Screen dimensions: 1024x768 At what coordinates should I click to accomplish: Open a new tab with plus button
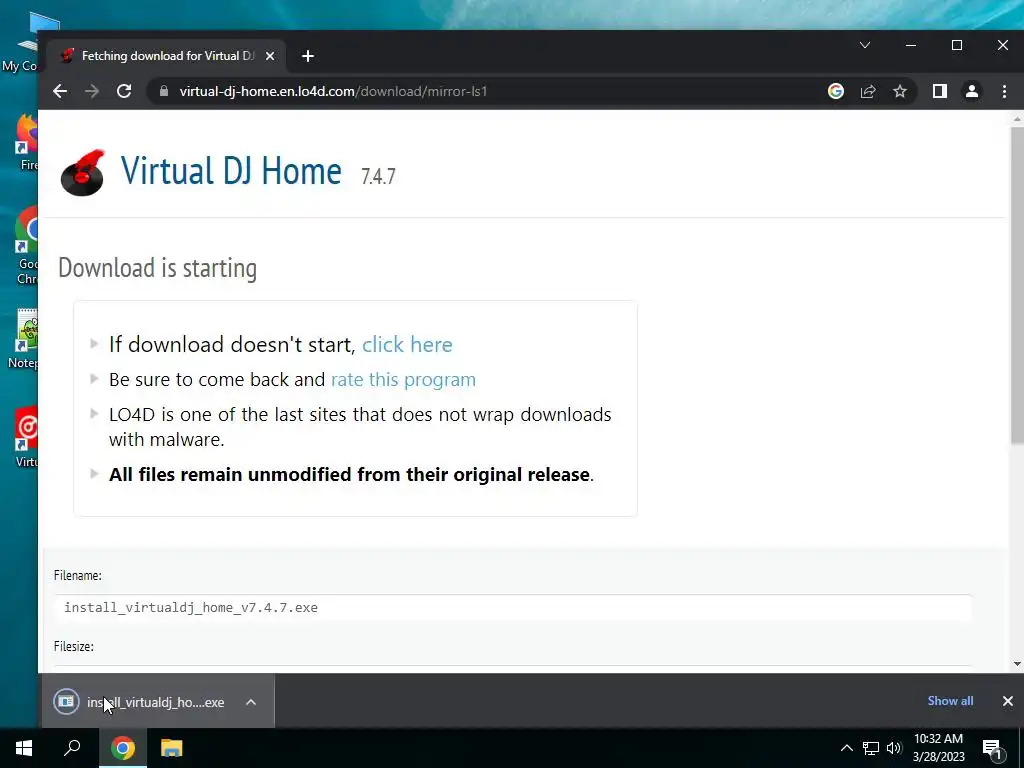(308, 56)
